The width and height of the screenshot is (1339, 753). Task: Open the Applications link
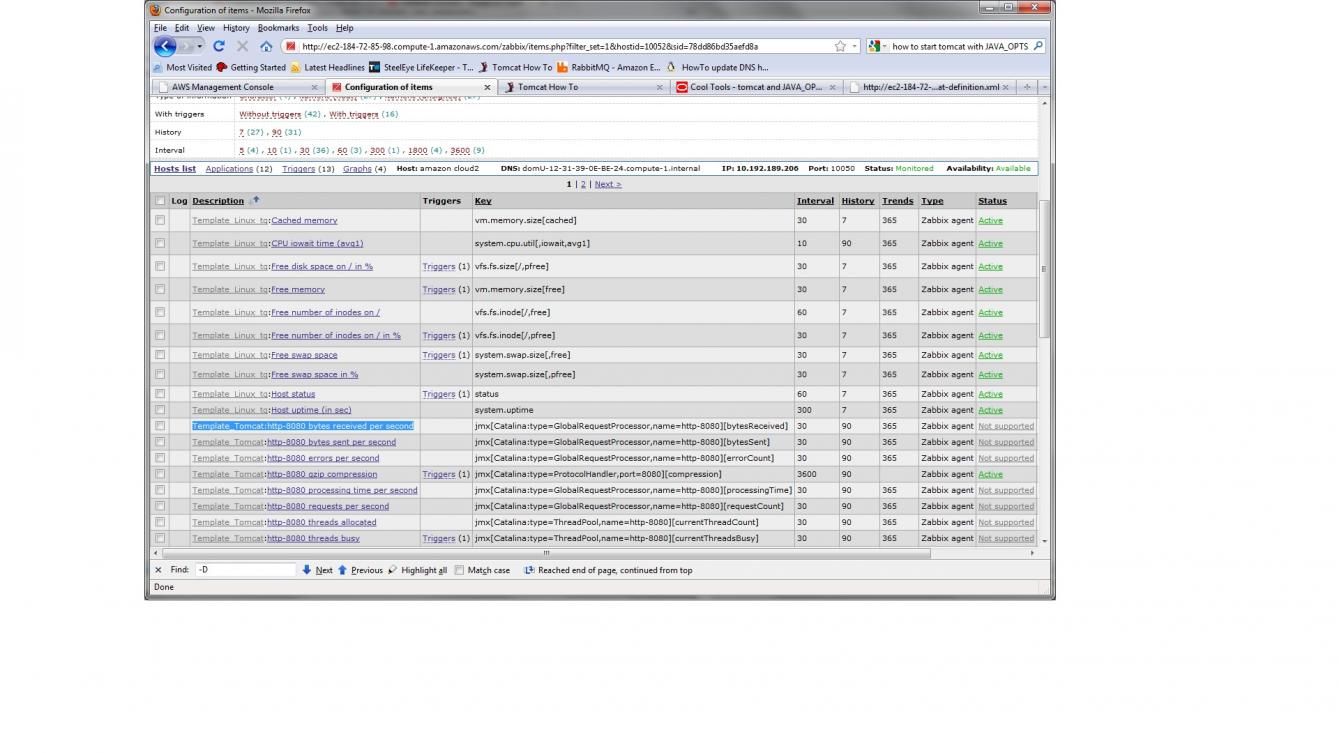229,169
